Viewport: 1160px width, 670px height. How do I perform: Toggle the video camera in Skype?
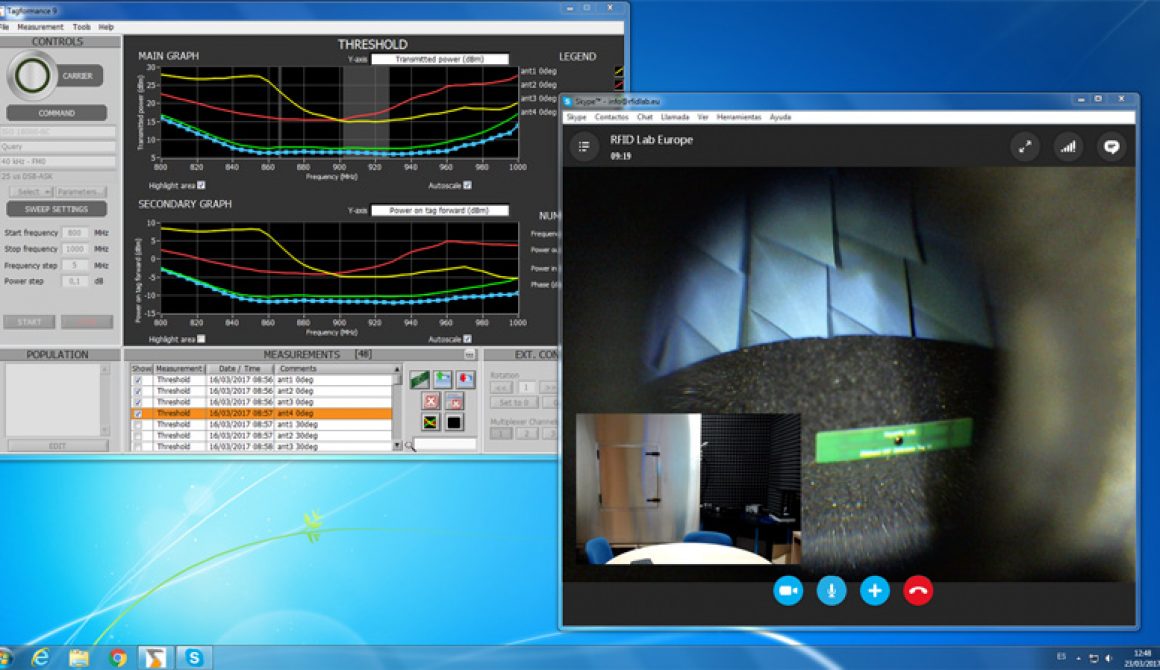(x=788, y=591)
